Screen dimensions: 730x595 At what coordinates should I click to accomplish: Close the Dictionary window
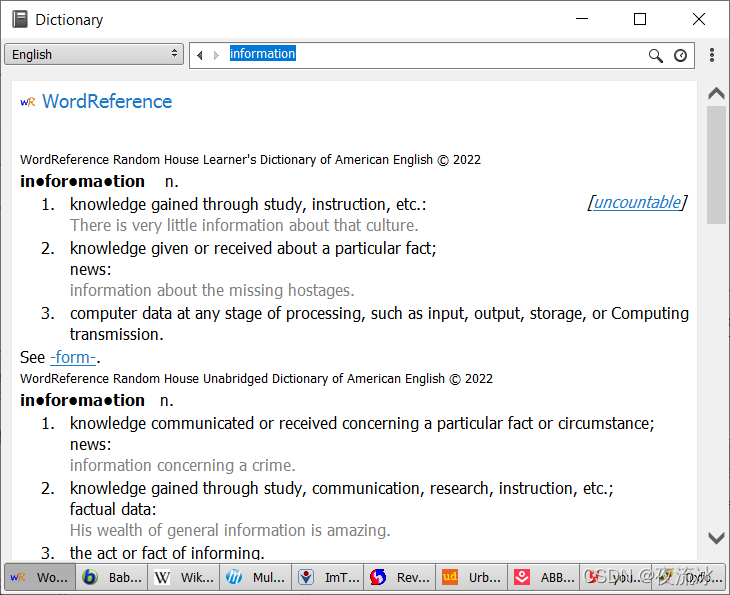[699, 19]
